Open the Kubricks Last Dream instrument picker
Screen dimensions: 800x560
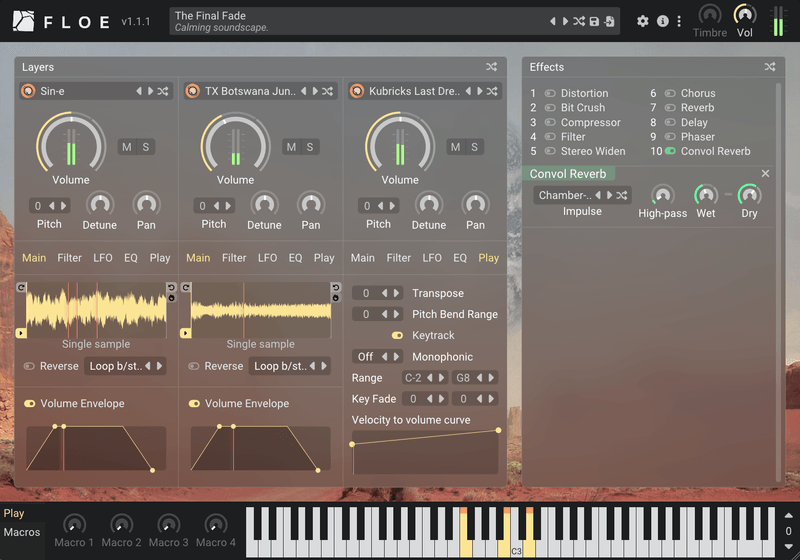point(414,91)
